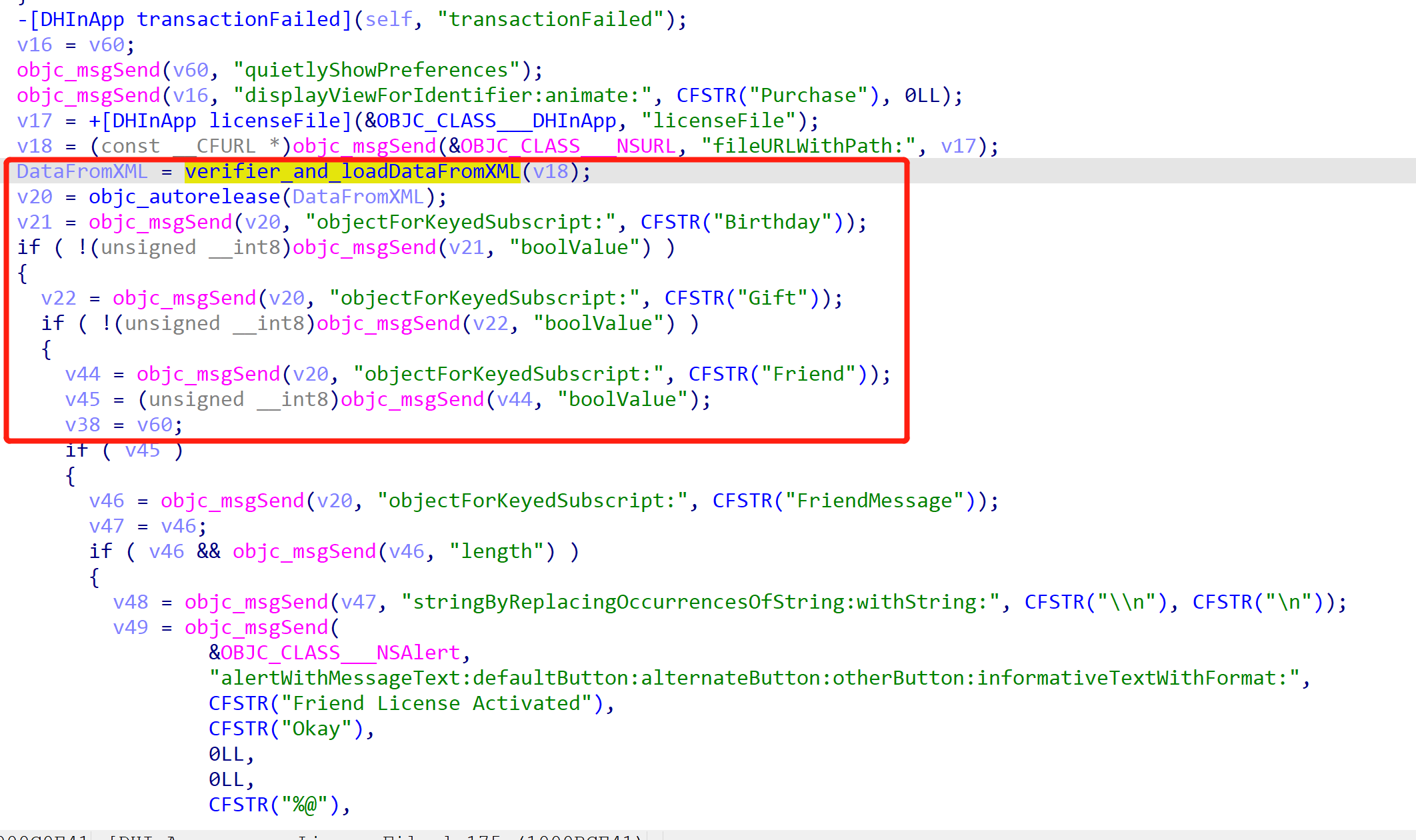Select the objc_autorelease function call
The width and height of the screenshot is (1416, 840).
(184, 197)
